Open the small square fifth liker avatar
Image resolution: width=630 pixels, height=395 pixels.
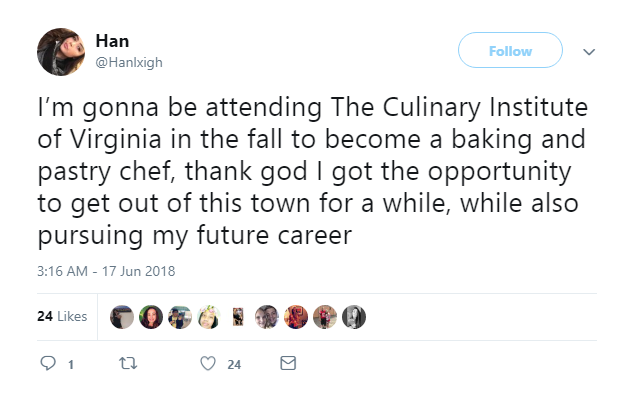click(238, 317)
